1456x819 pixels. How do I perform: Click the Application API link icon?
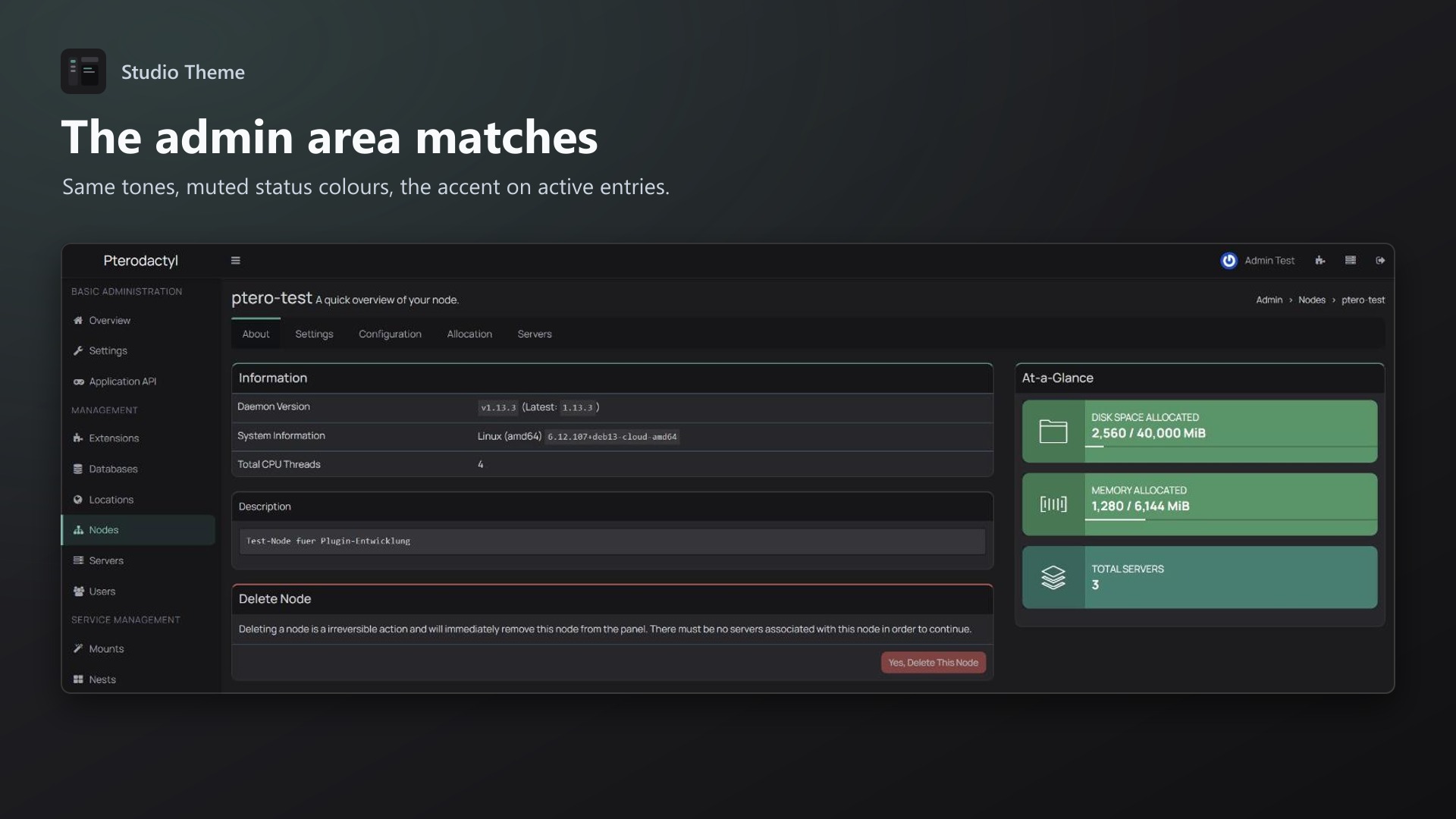pyautogui.click(x=78, y=381)
